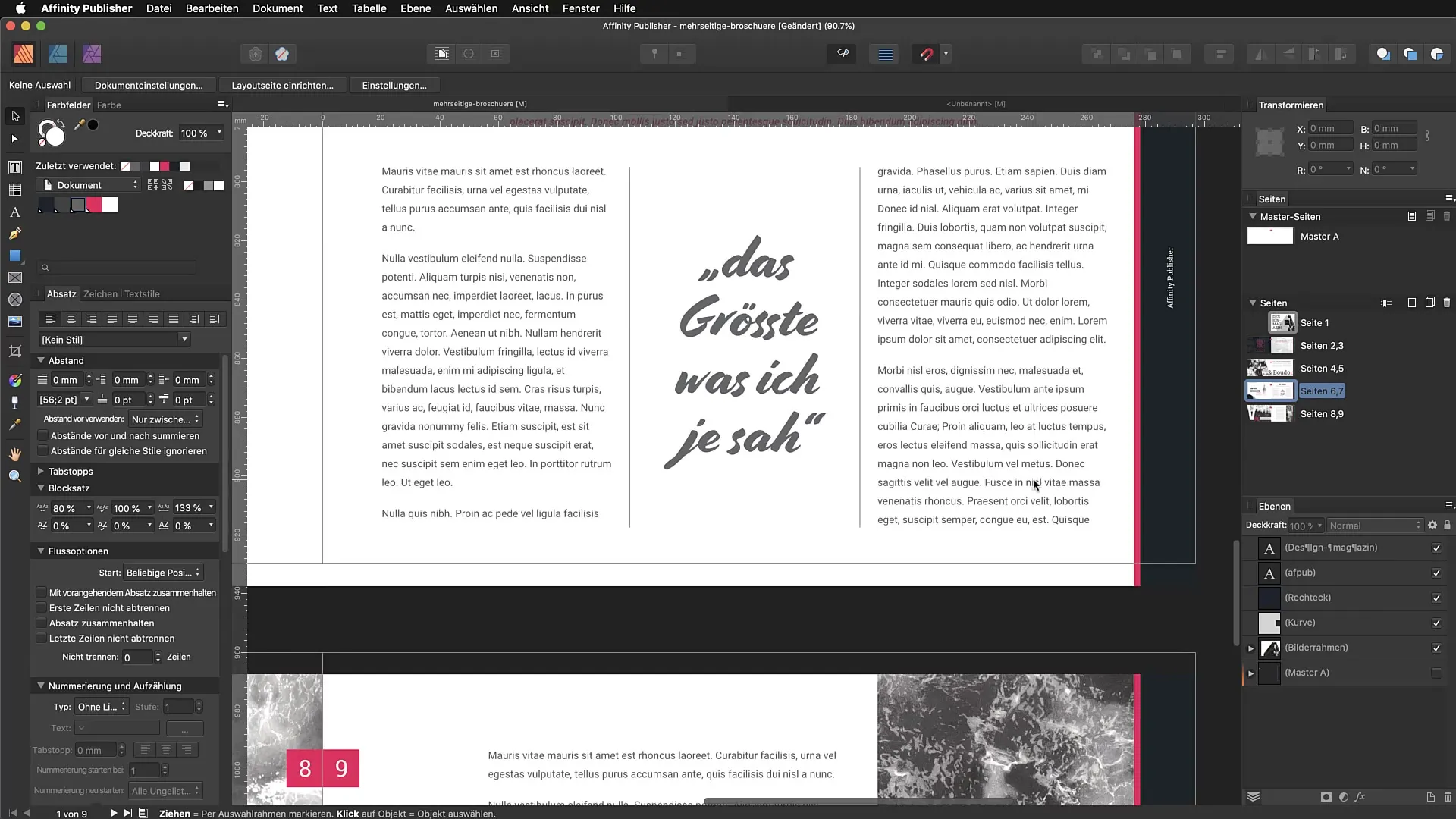Click Dokumenteinstellungen button
The width and height of the screenshot is (1456, 819).
[149, 86]
